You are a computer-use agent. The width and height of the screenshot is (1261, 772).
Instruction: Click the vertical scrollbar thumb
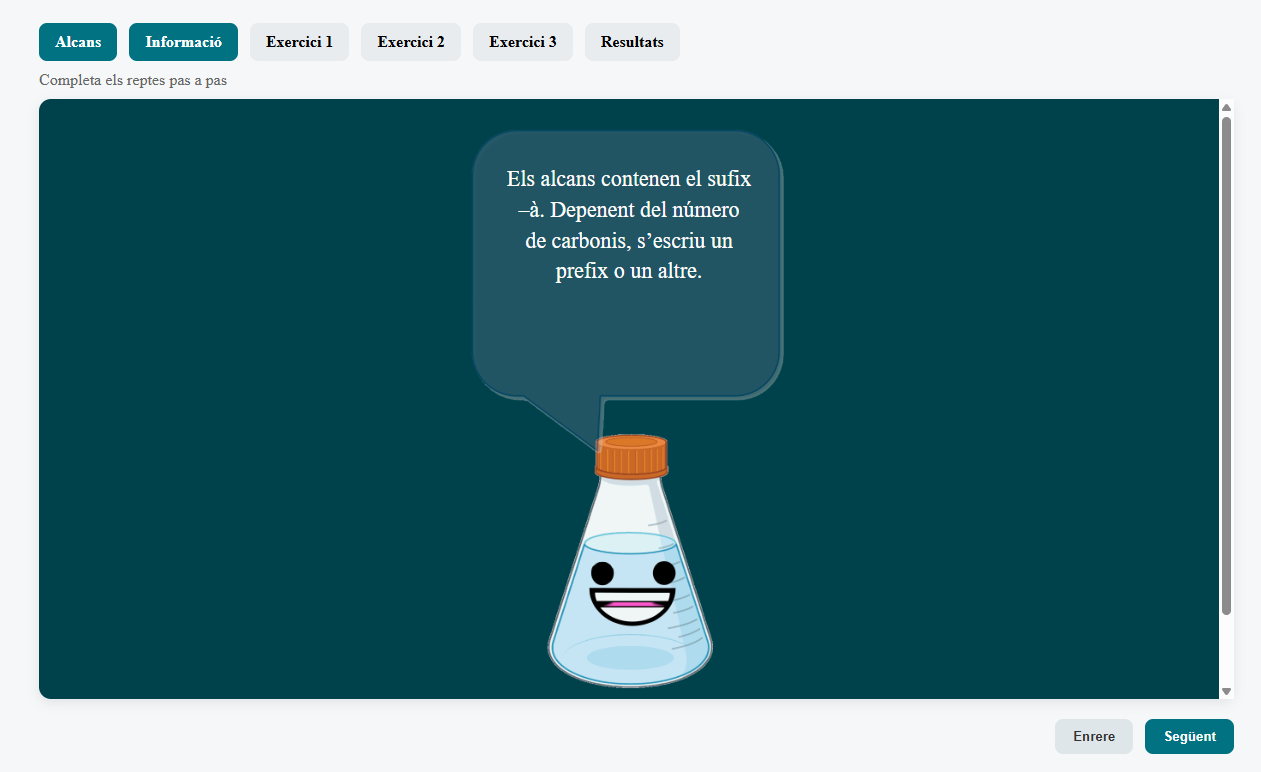click(1226, 366)
